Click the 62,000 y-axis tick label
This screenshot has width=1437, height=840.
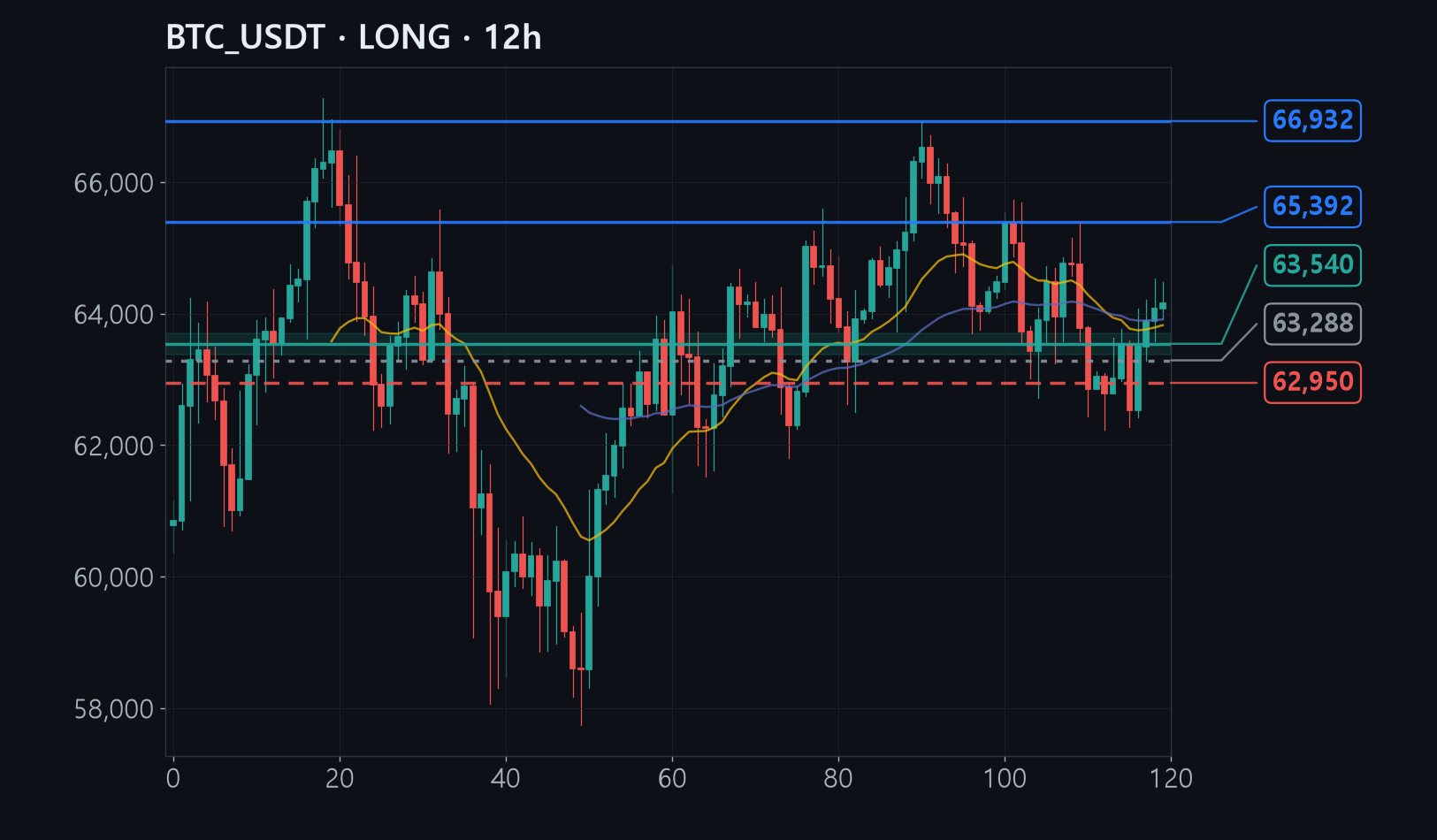point(114,447)
